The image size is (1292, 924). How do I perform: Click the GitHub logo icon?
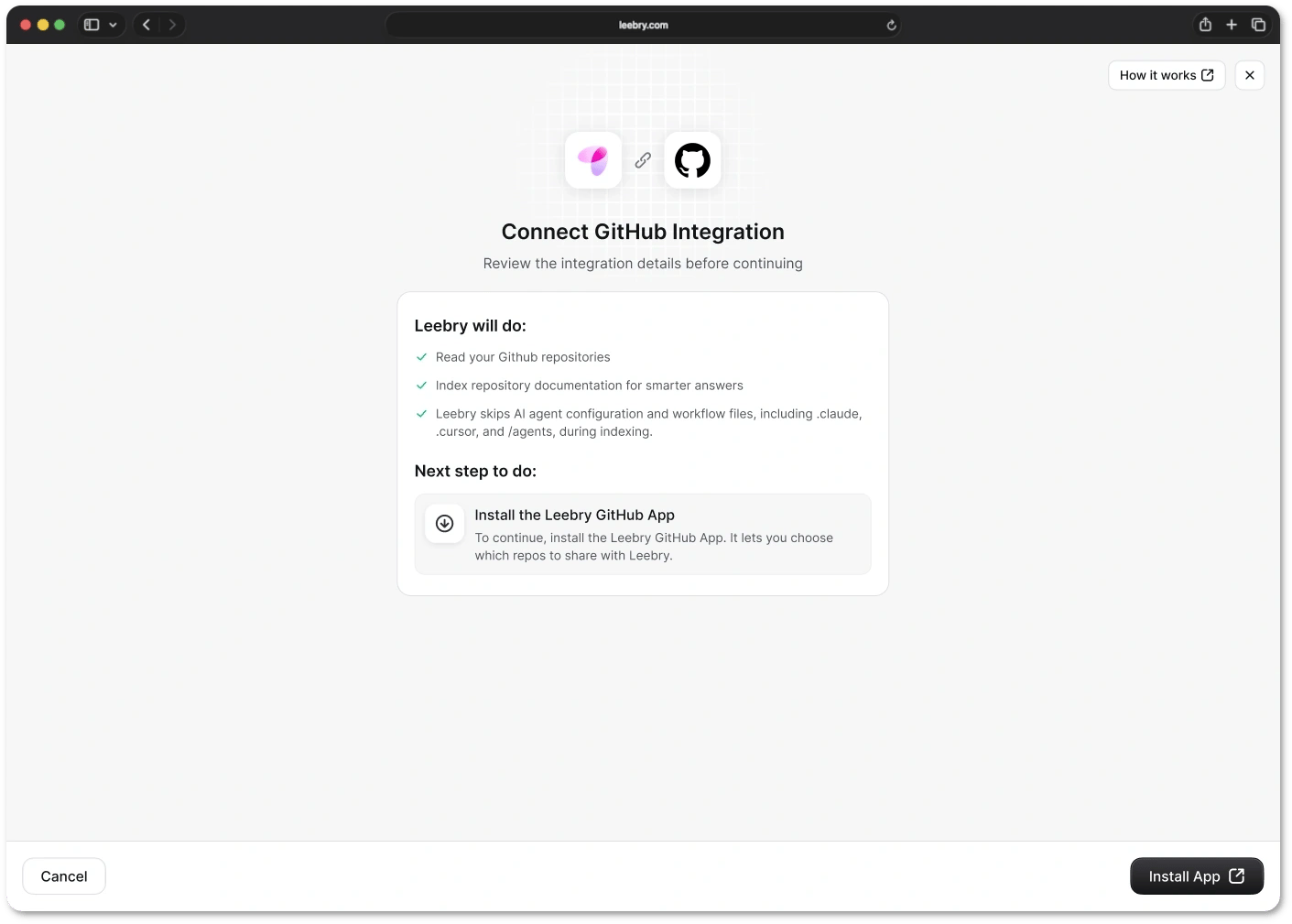click(x=692, y=160)
